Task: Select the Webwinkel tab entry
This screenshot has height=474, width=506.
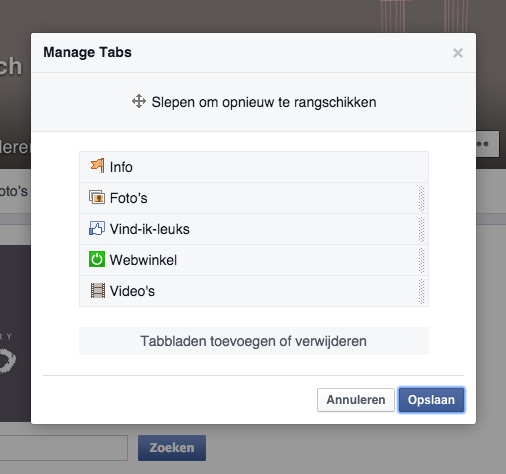Action: point(254,260)
